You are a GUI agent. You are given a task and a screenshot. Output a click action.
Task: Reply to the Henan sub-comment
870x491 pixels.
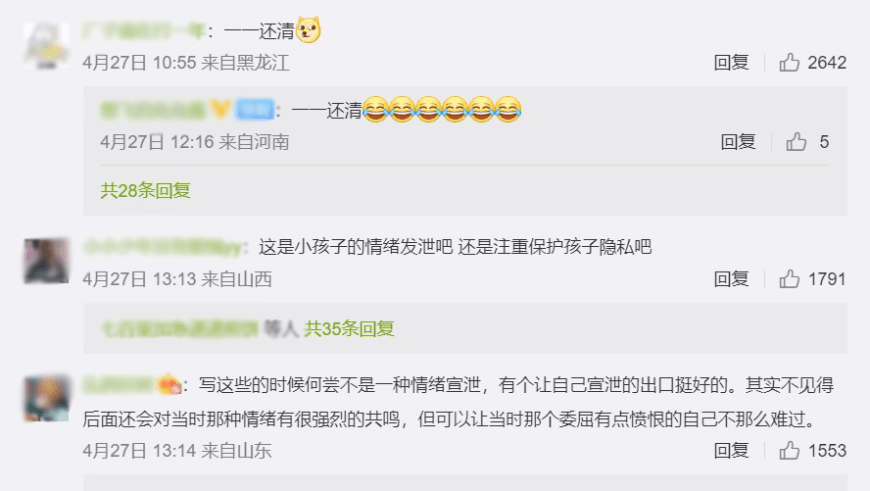point(738,141)
